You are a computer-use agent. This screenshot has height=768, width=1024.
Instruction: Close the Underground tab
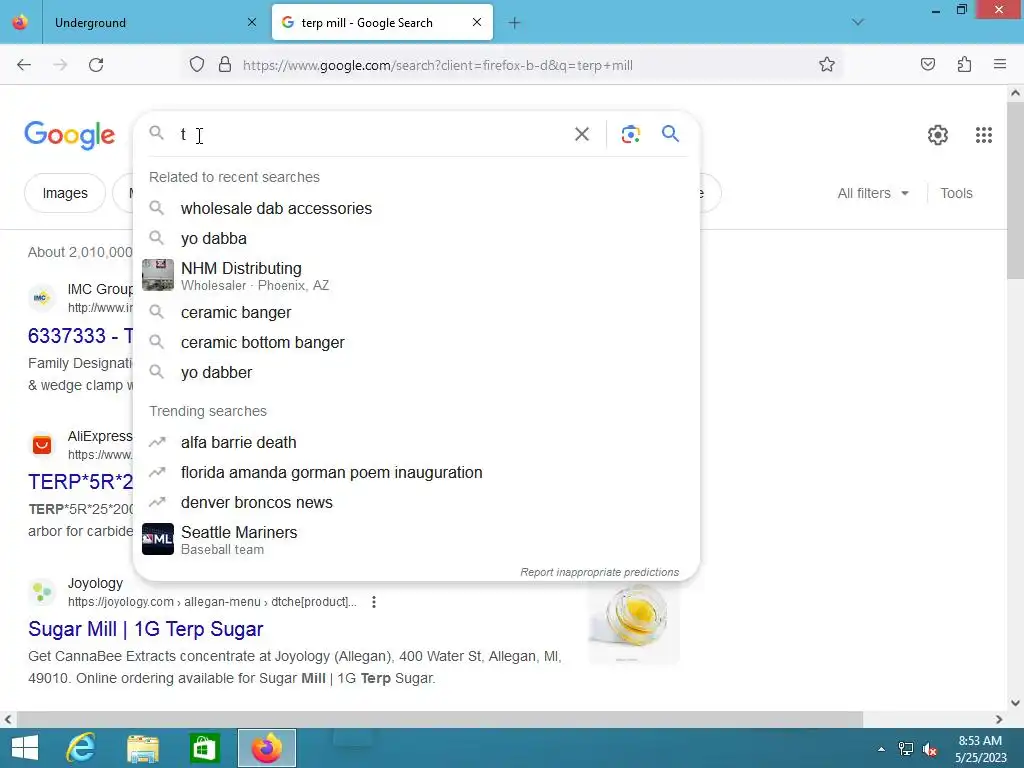252,22
